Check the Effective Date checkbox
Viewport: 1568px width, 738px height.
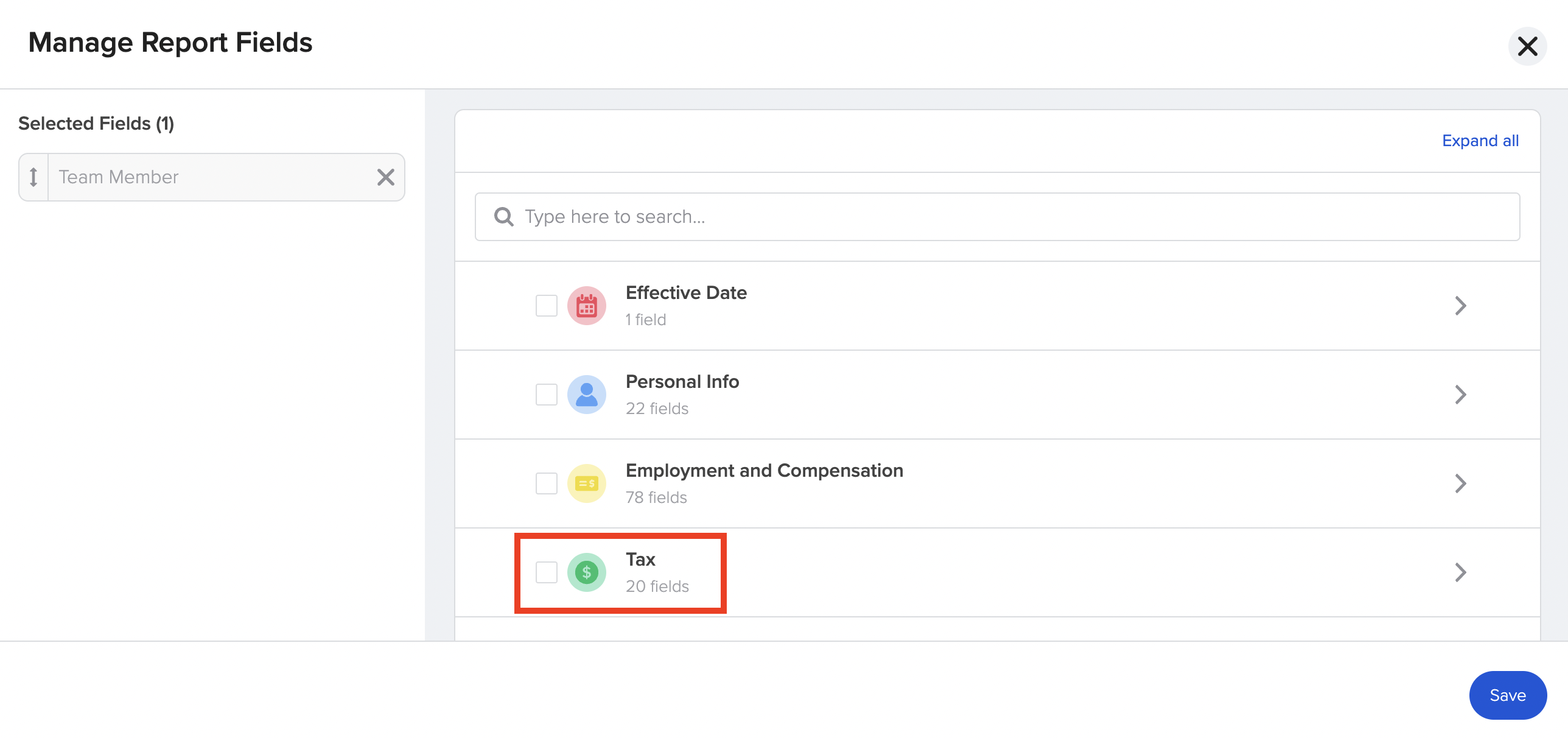546,306
